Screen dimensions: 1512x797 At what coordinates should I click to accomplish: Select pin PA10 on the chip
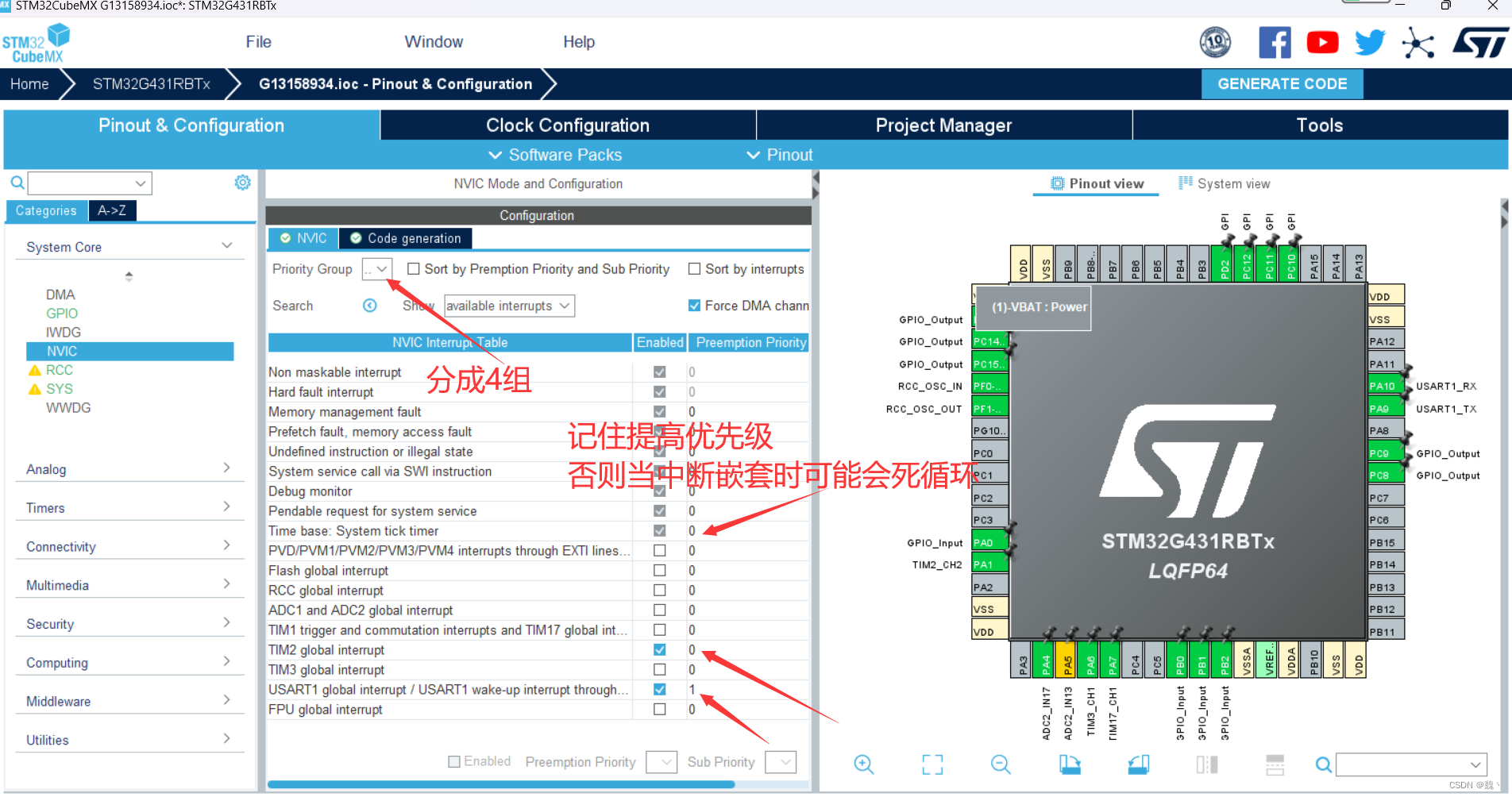[1386, 386]
